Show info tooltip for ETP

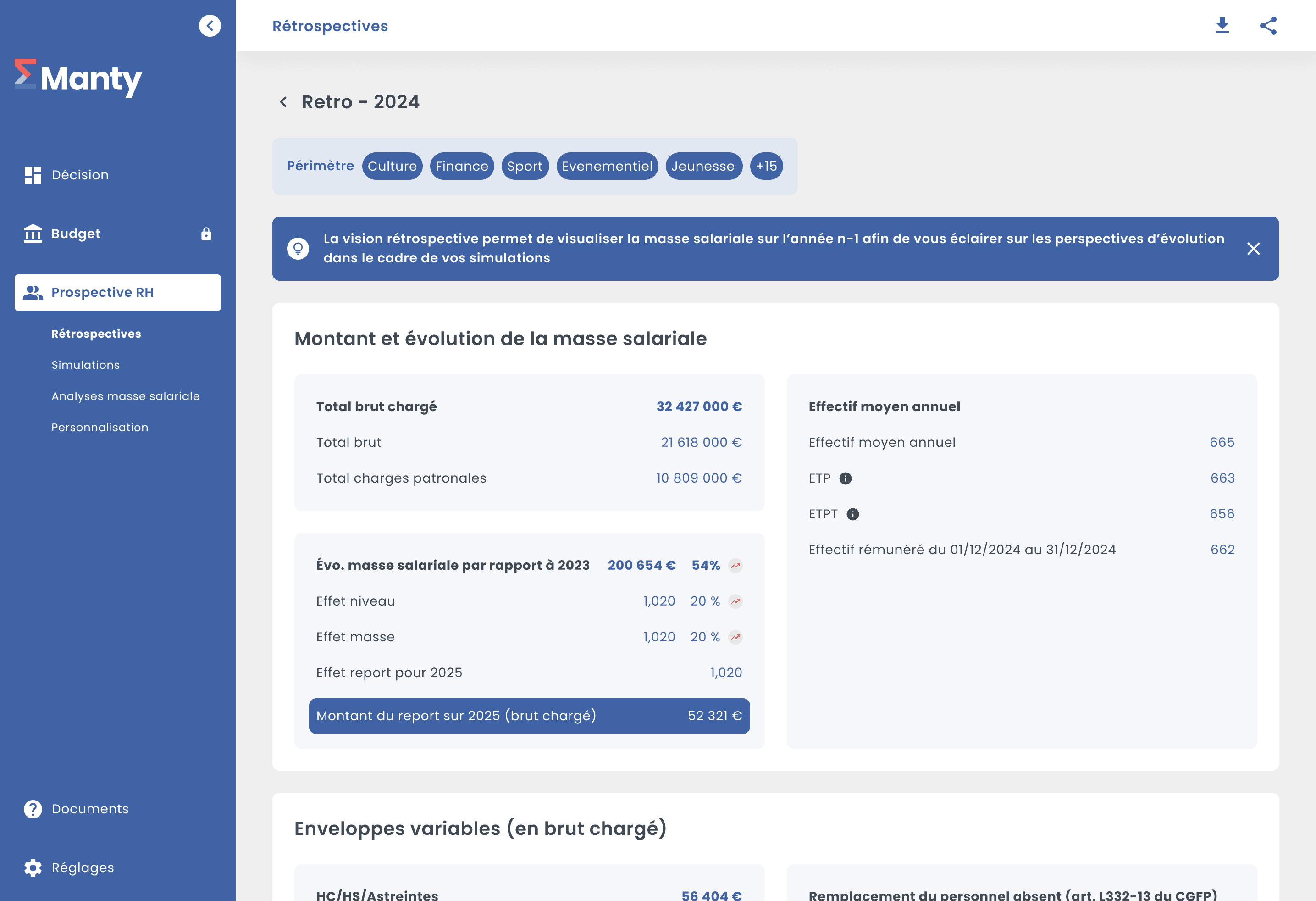(845, 478)
